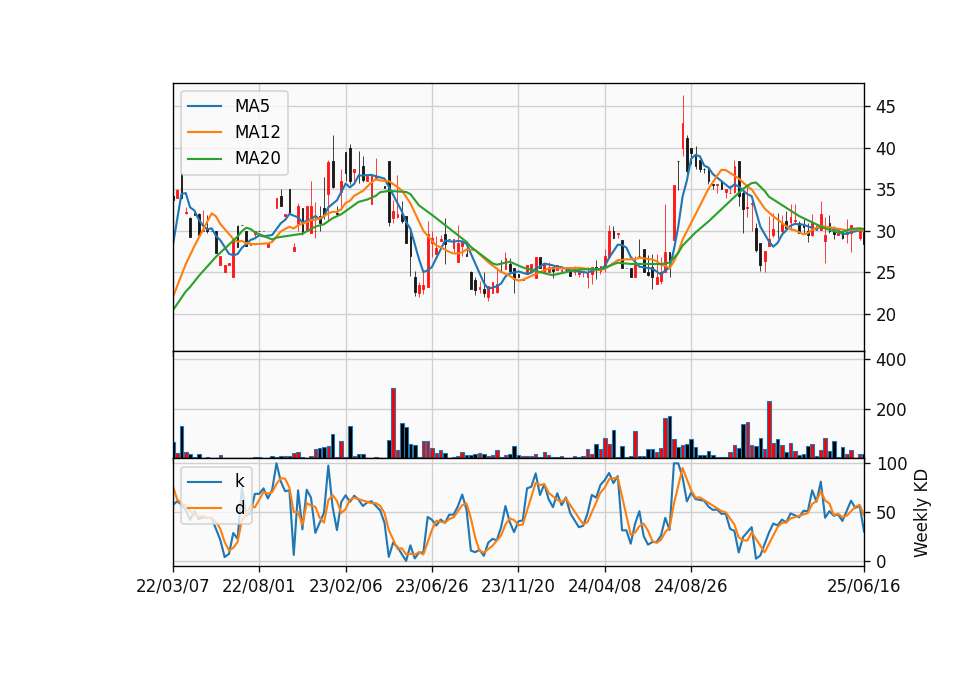Click the 22/08/01 date axis label
The height and width of the screenshot is (690, 960).
[x=258, y=586]
